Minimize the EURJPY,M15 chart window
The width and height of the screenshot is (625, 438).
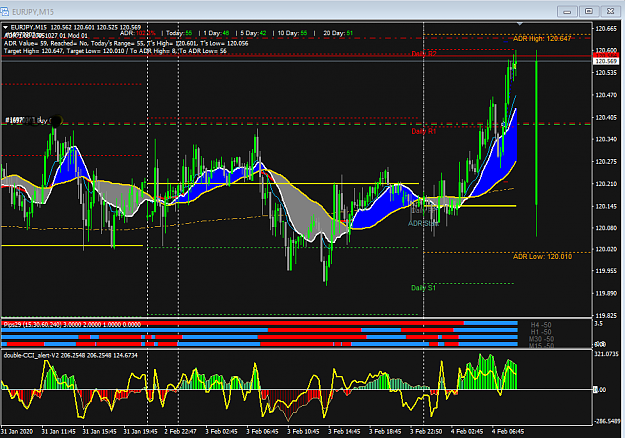(x=567, y=12)
